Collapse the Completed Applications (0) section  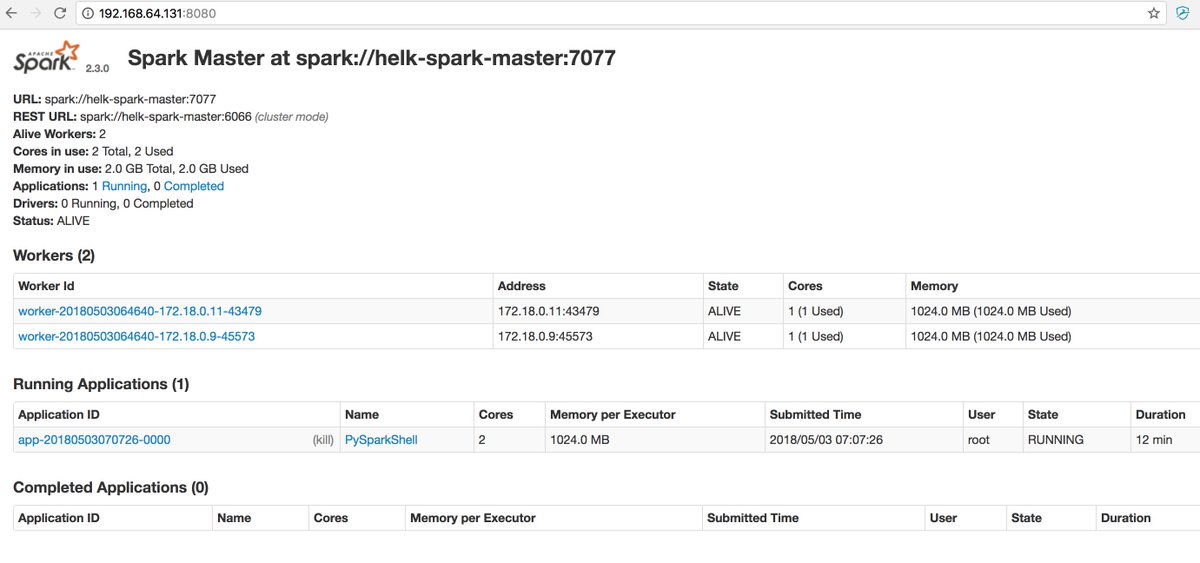pos(111,487)
